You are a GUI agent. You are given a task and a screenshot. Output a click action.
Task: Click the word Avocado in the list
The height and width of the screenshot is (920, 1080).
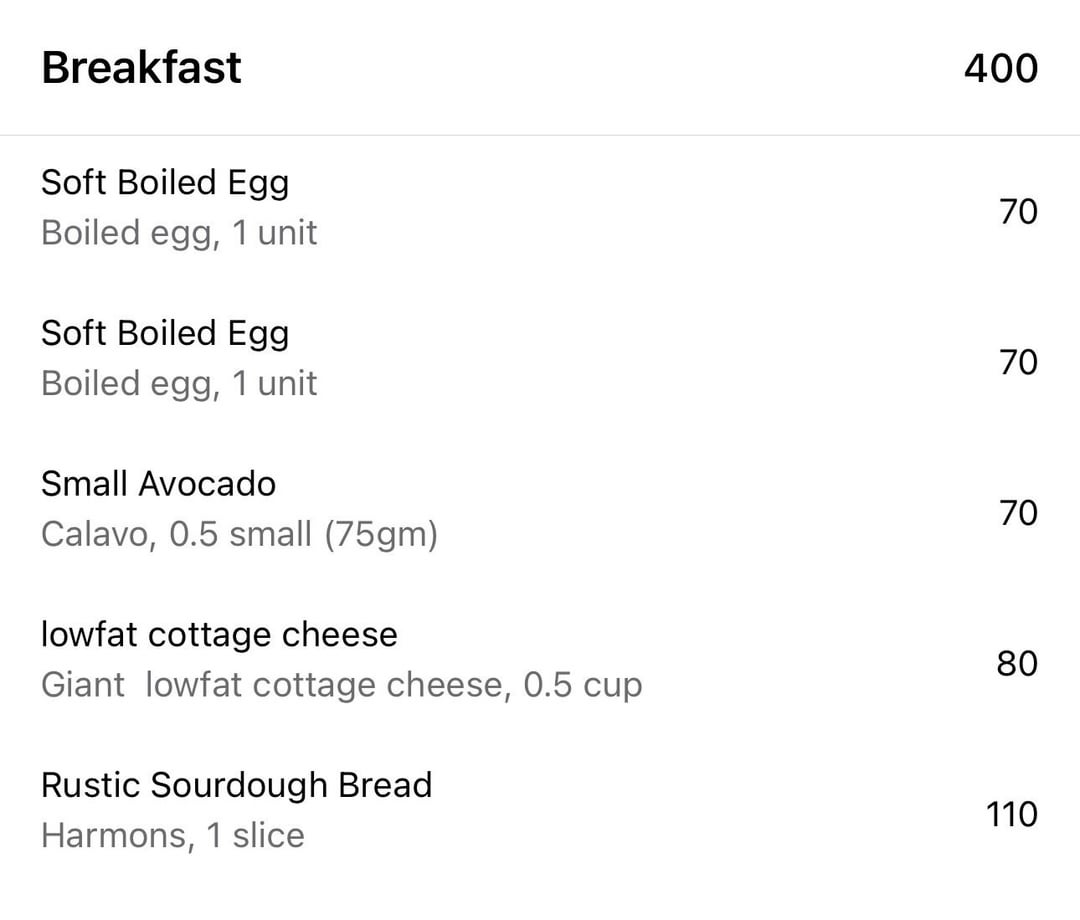coord(207,483)
